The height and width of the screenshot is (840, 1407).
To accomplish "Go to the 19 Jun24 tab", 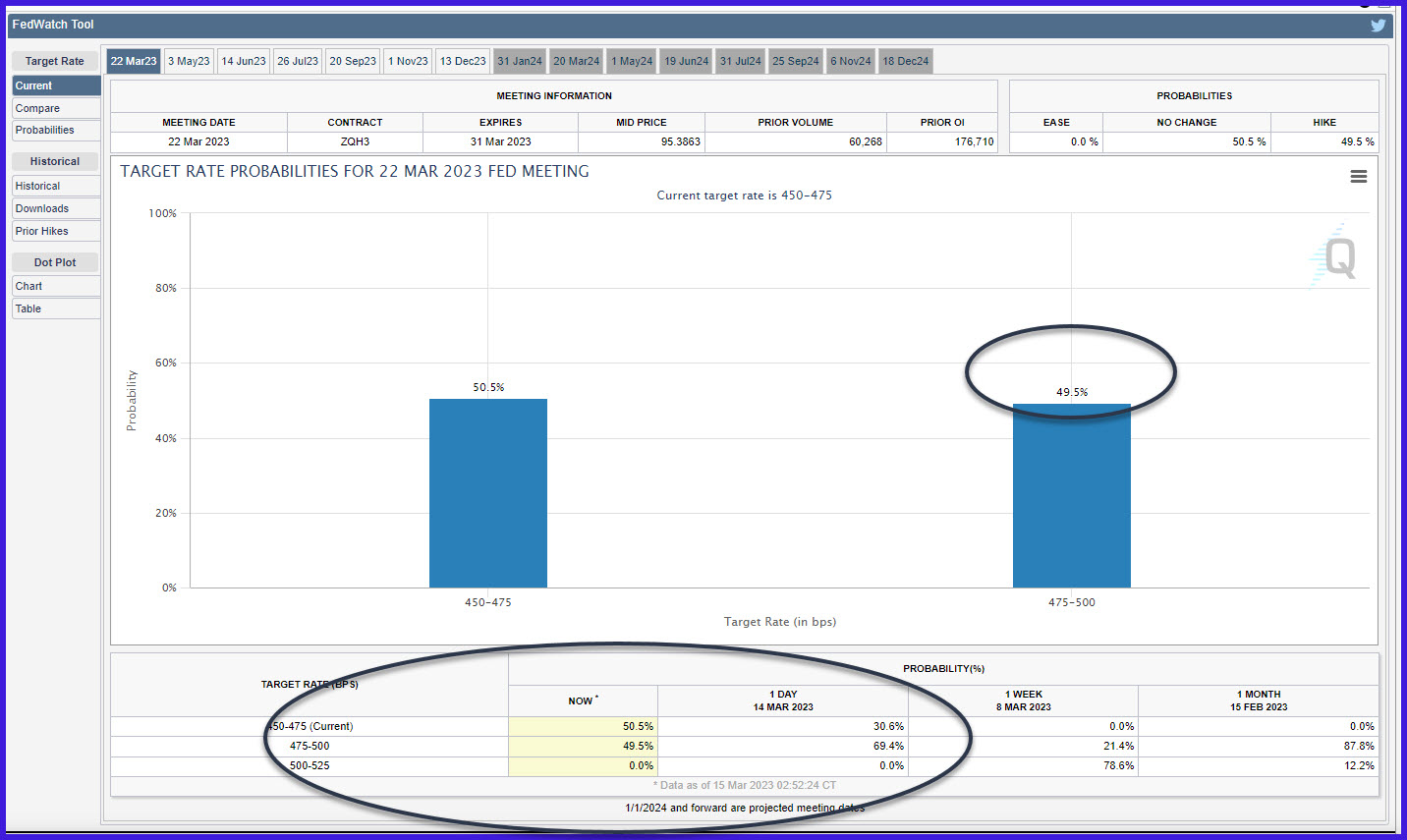I will tap(686, 61).
